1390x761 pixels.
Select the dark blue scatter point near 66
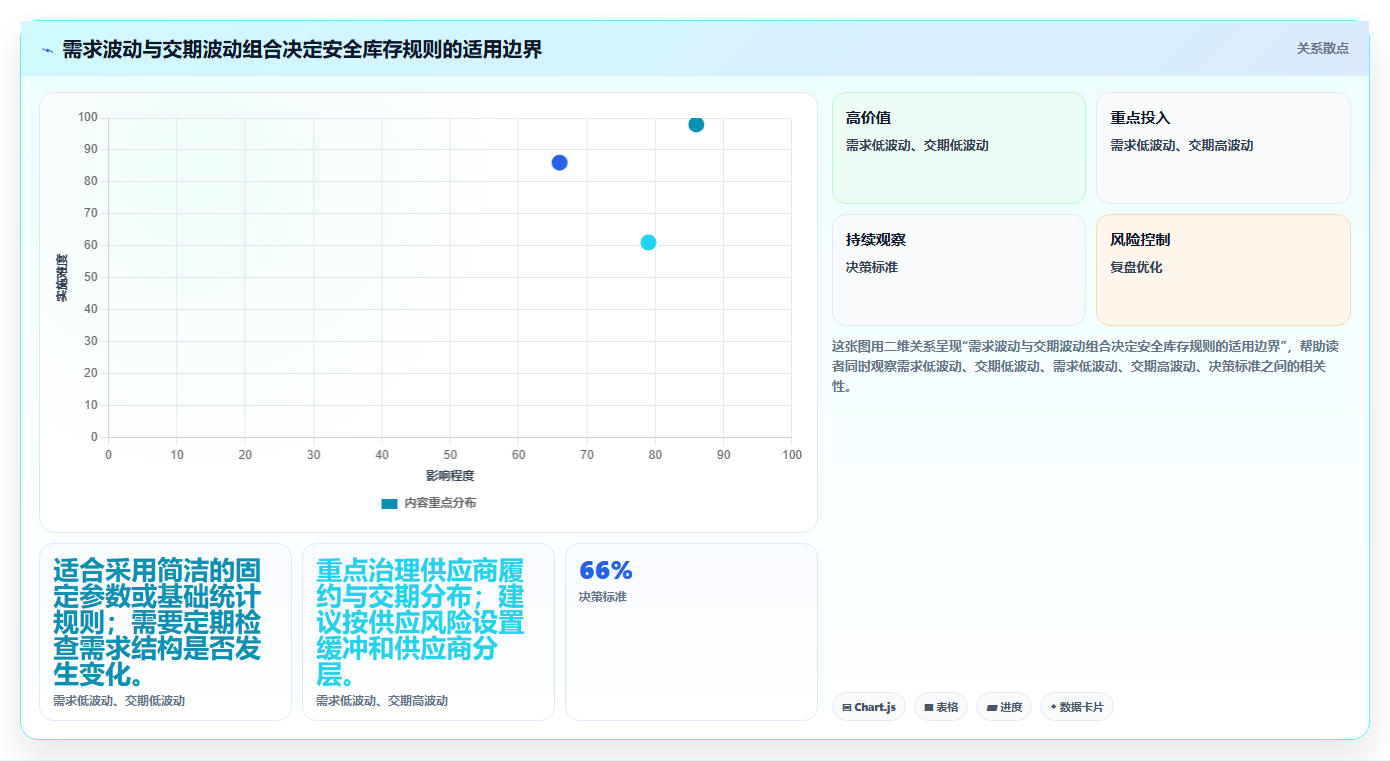tap(559, 163)
